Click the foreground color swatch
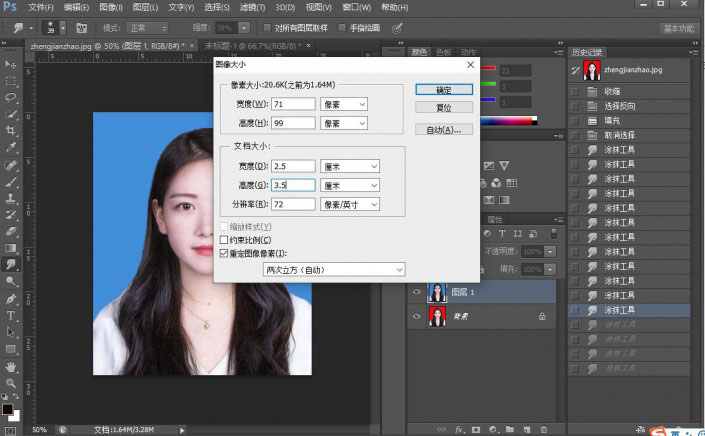Image resolution: width=705 pixels, height=436 pixels. pyautogui.click(x=8, y=407)
